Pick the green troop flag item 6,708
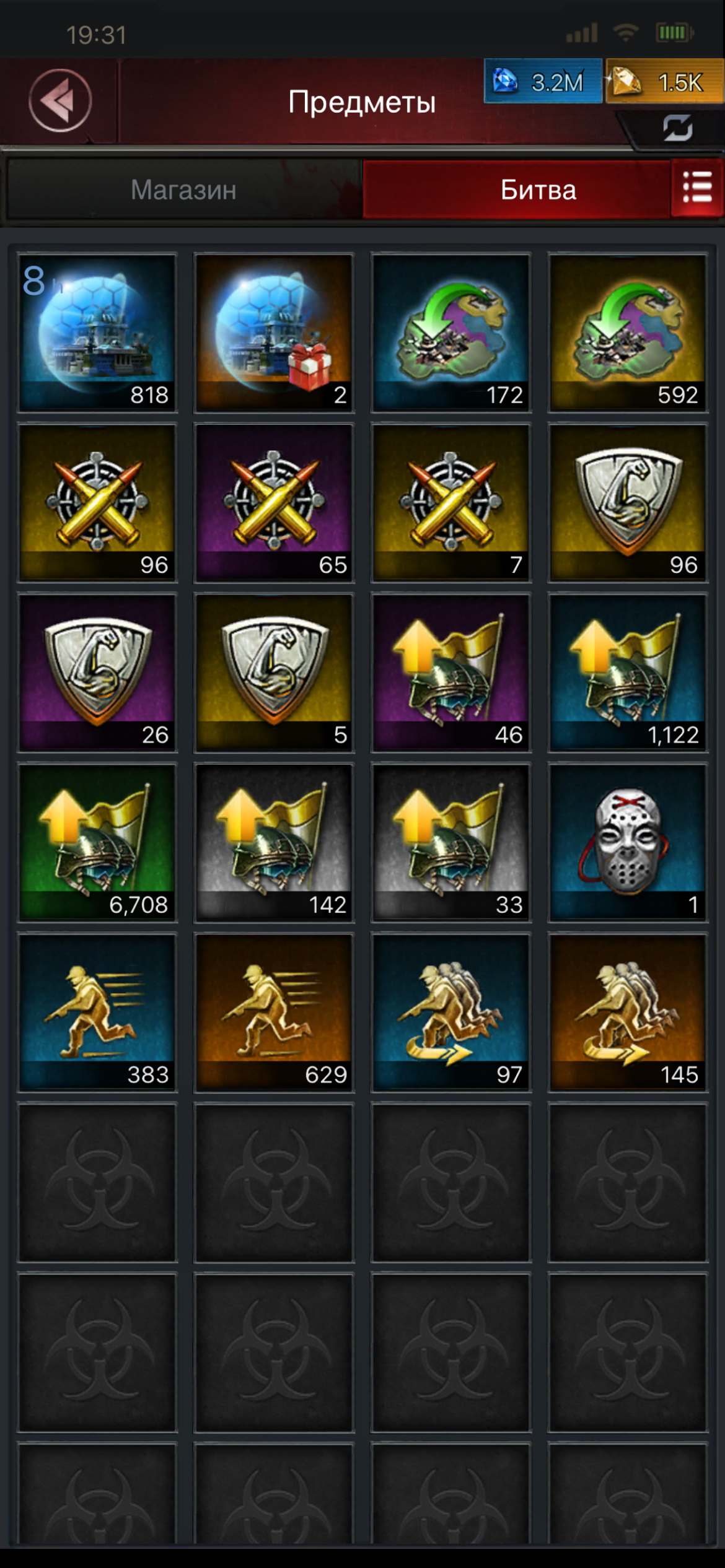Image resolution: width=725 pixels, height=1568 pixels. [x=97, y=843]
